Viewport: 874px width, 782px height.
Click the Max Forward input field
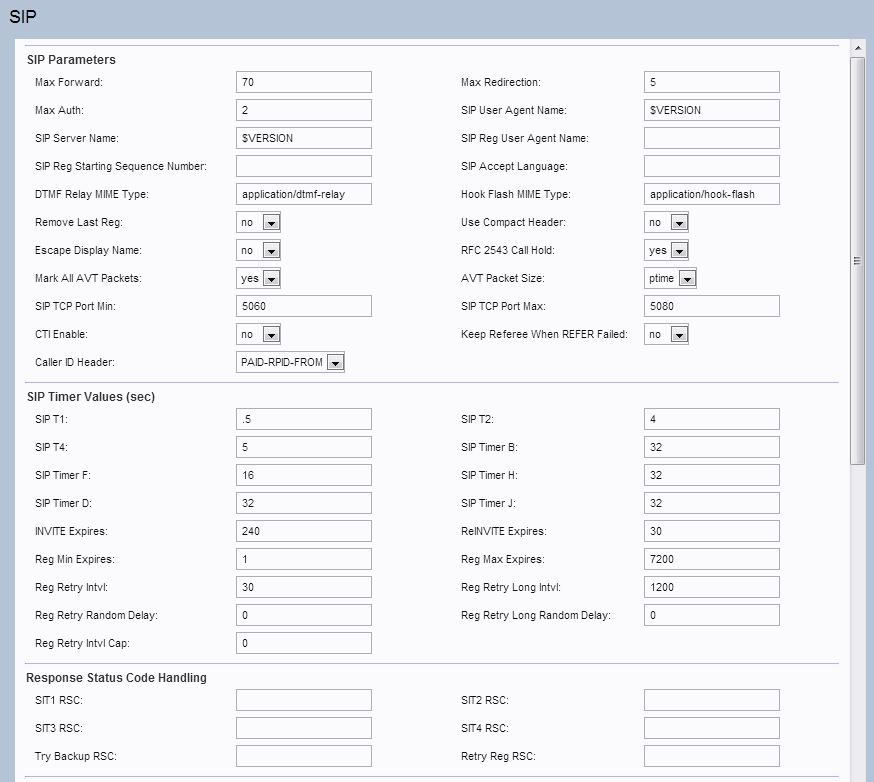(x=304, y=82)
